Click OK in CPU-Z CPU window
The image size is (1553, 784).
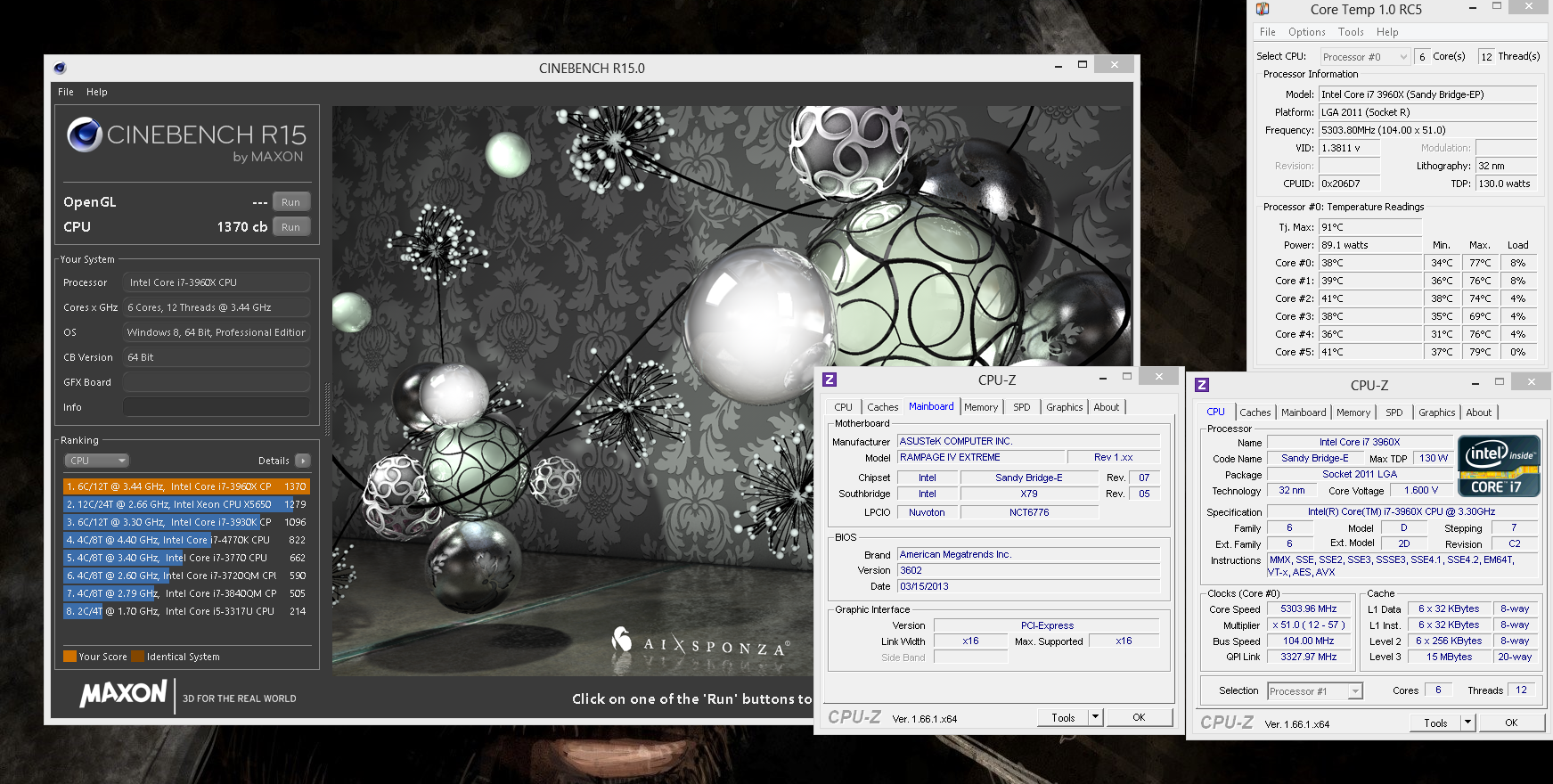coord(1511,723)
